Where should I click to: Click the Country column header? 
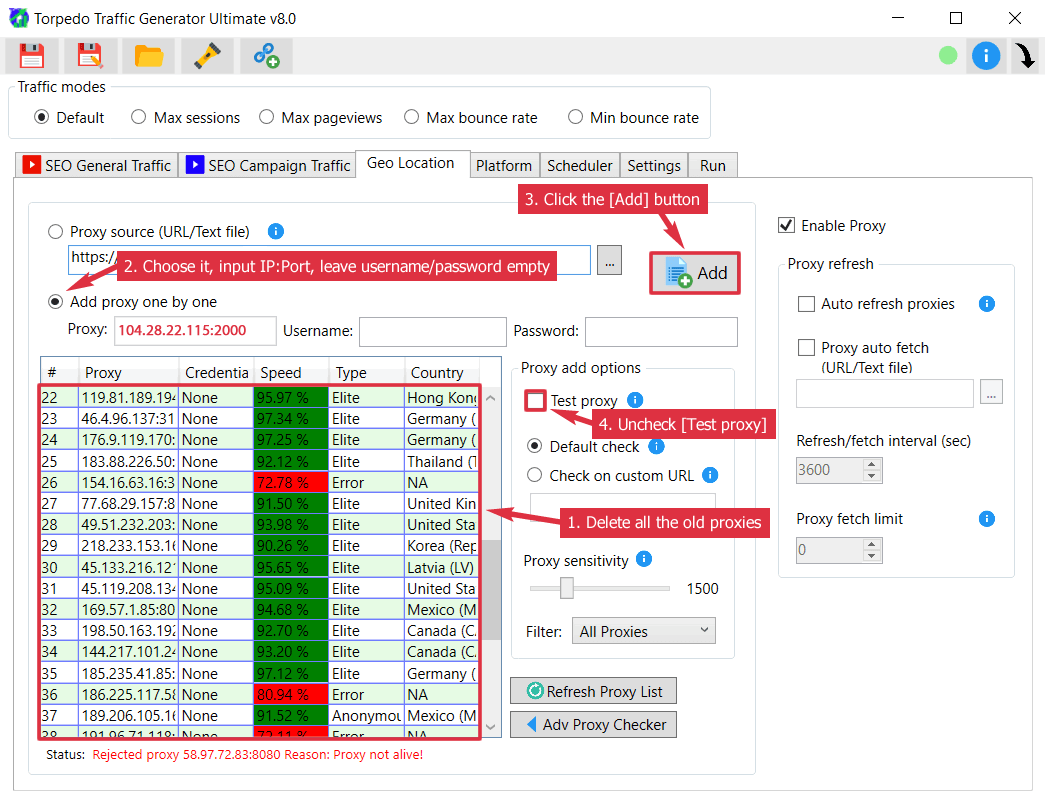click(x=442, y=373)
